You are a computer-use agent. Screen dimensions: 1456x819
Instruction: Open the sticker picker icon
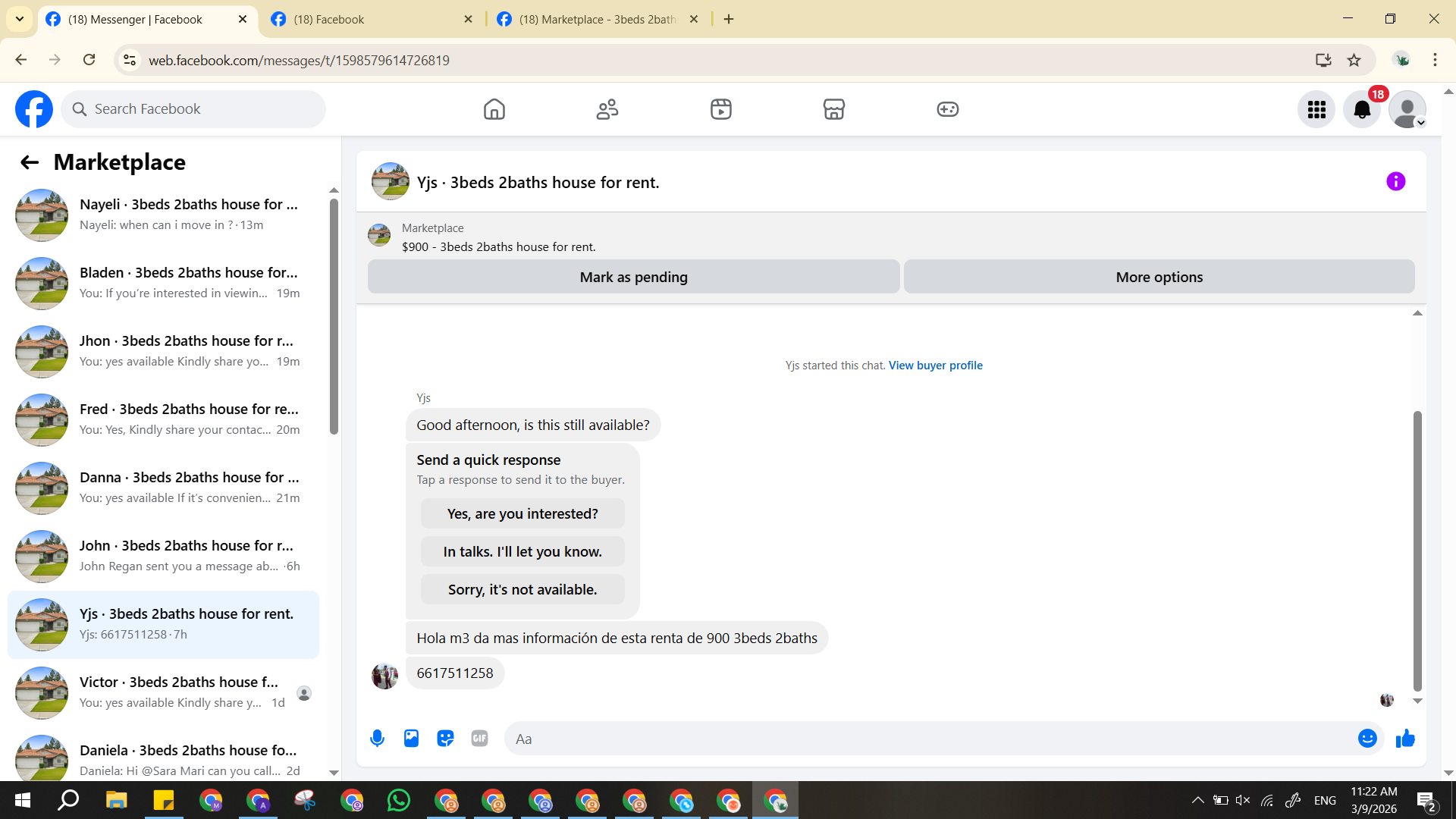445,739
